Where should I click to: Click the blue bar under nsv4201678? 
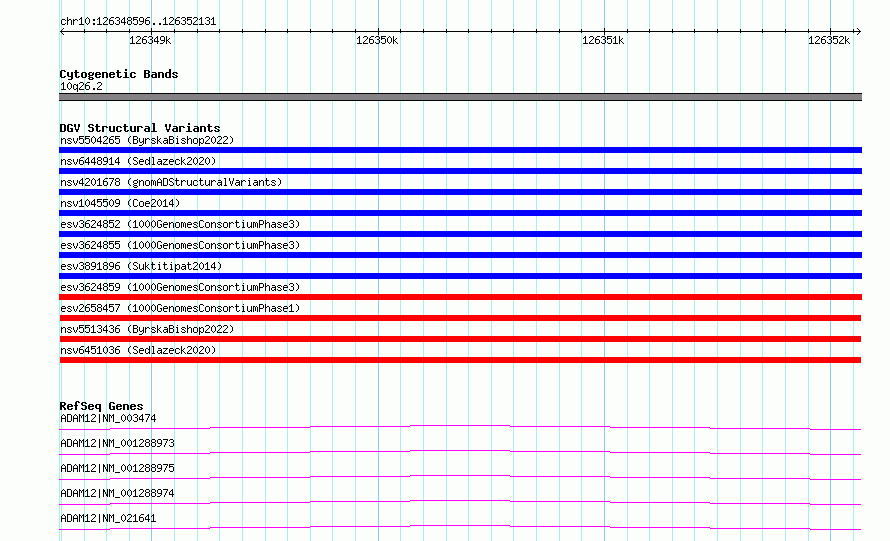click(460, 192)
